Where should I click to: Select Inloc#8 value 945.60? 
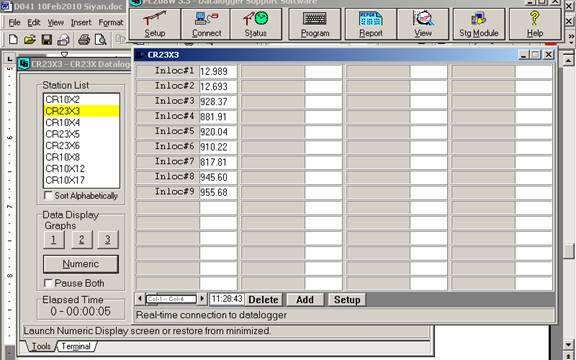[x=218, y=177]
